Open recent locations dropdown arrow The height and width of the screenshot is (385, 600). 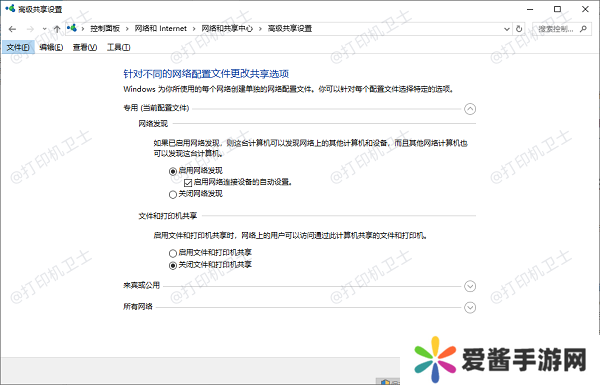(44, 29)
